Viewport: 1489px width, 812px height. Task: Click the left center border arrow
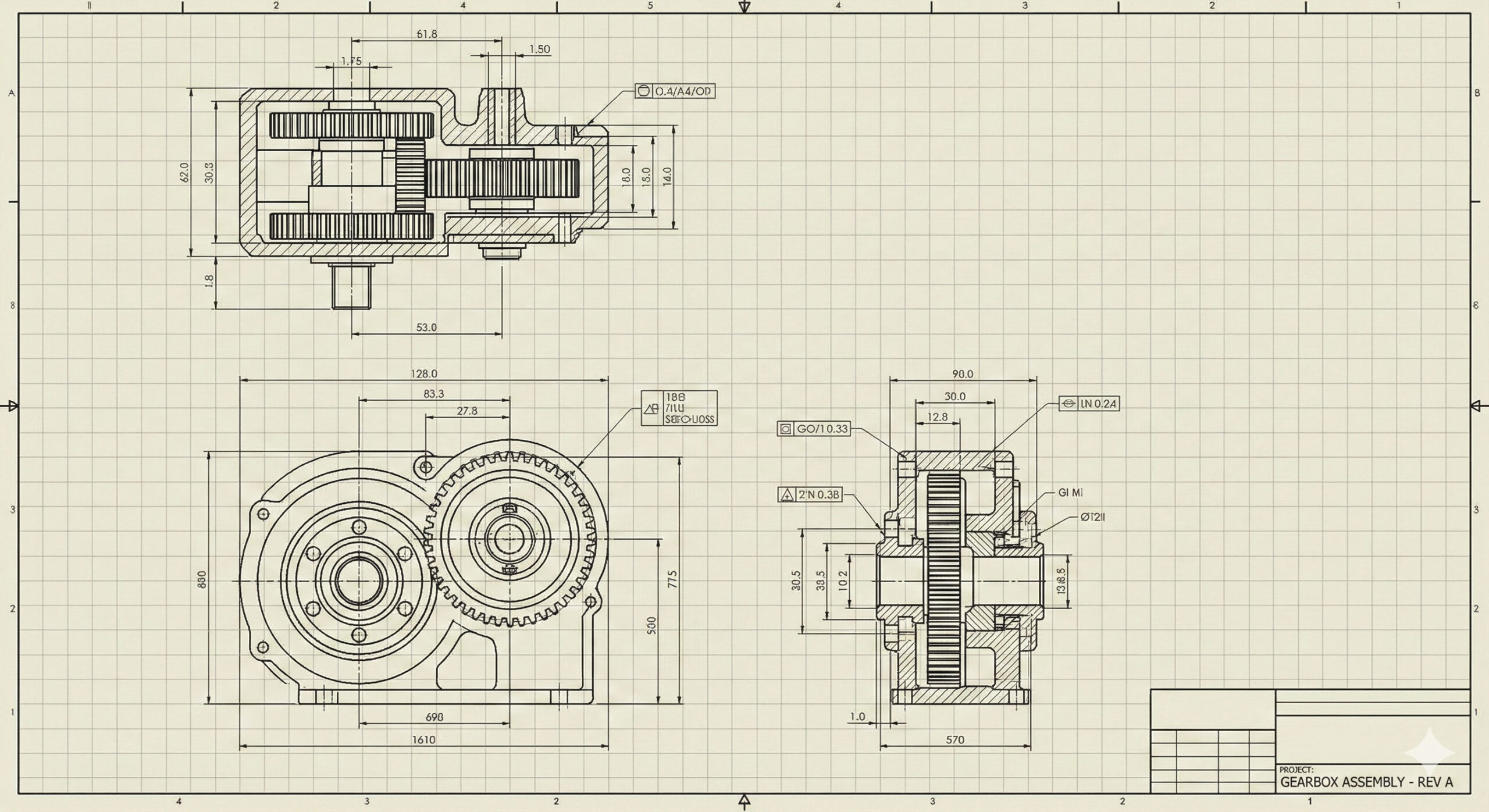tap(12, 405)
